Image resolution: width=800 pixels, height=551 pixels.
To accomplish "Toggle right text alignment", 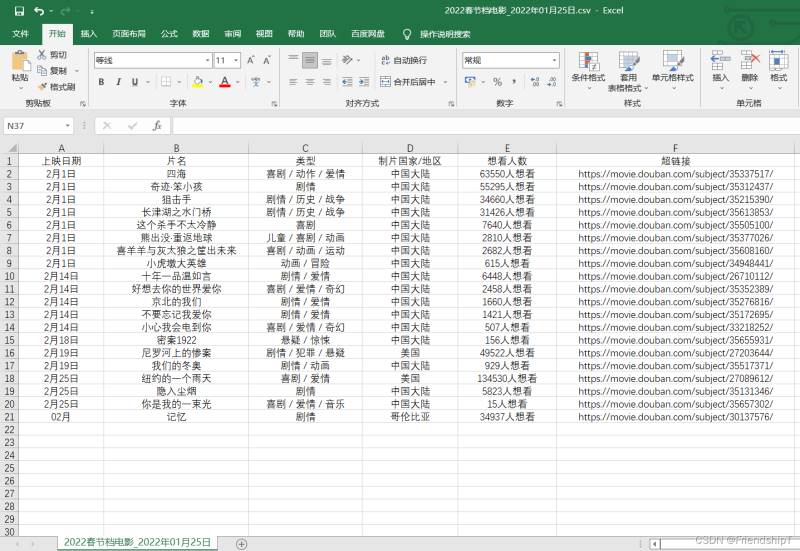I will coord(327,82).
